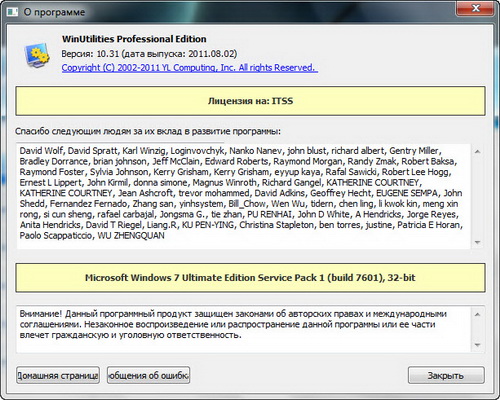The width and height of the screenshot is (500, 400).
Task: Click the small title bar window icon
Action: (x=12, y=12)
